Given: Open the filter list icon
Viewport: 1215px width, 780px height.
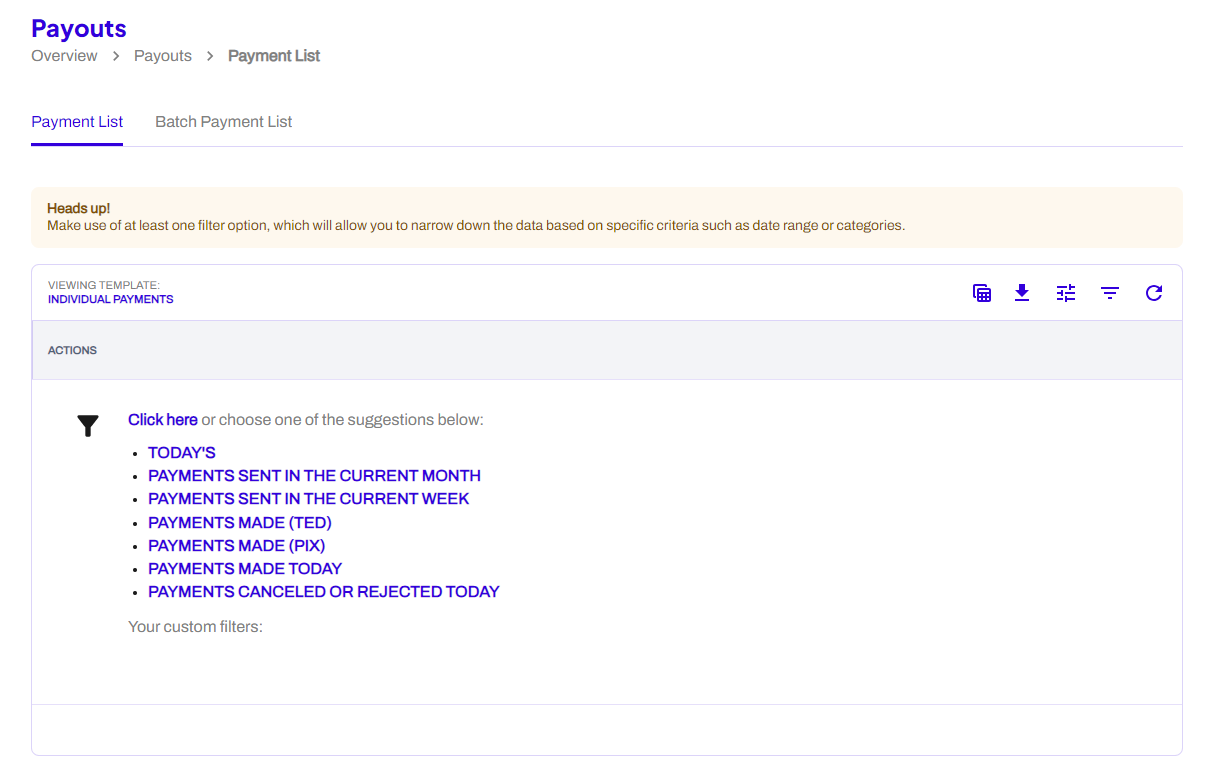Looking at the screenshot, I should pyautogui.click(x=1110, y=293).
